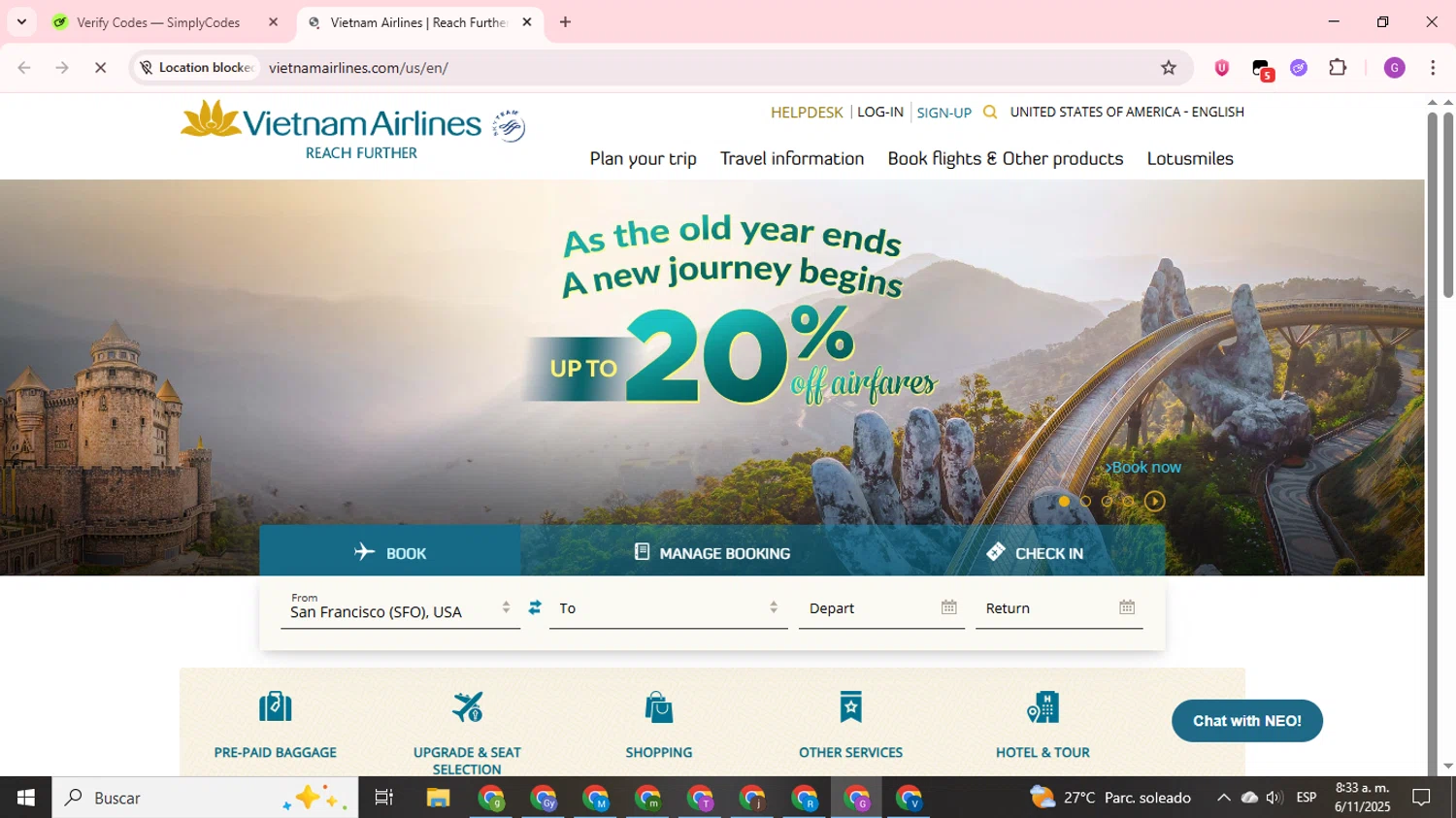
Task: Expand the From airport dropdown
Action: pyautogui.click(x=506, y=607)
